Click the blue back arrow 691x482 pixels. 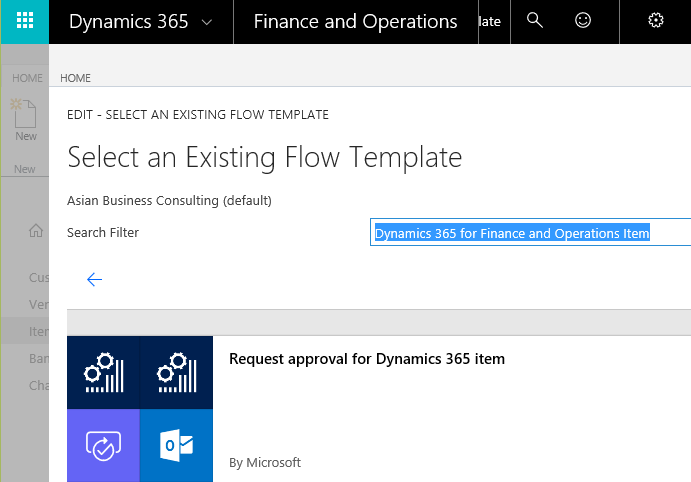(94, 279)
